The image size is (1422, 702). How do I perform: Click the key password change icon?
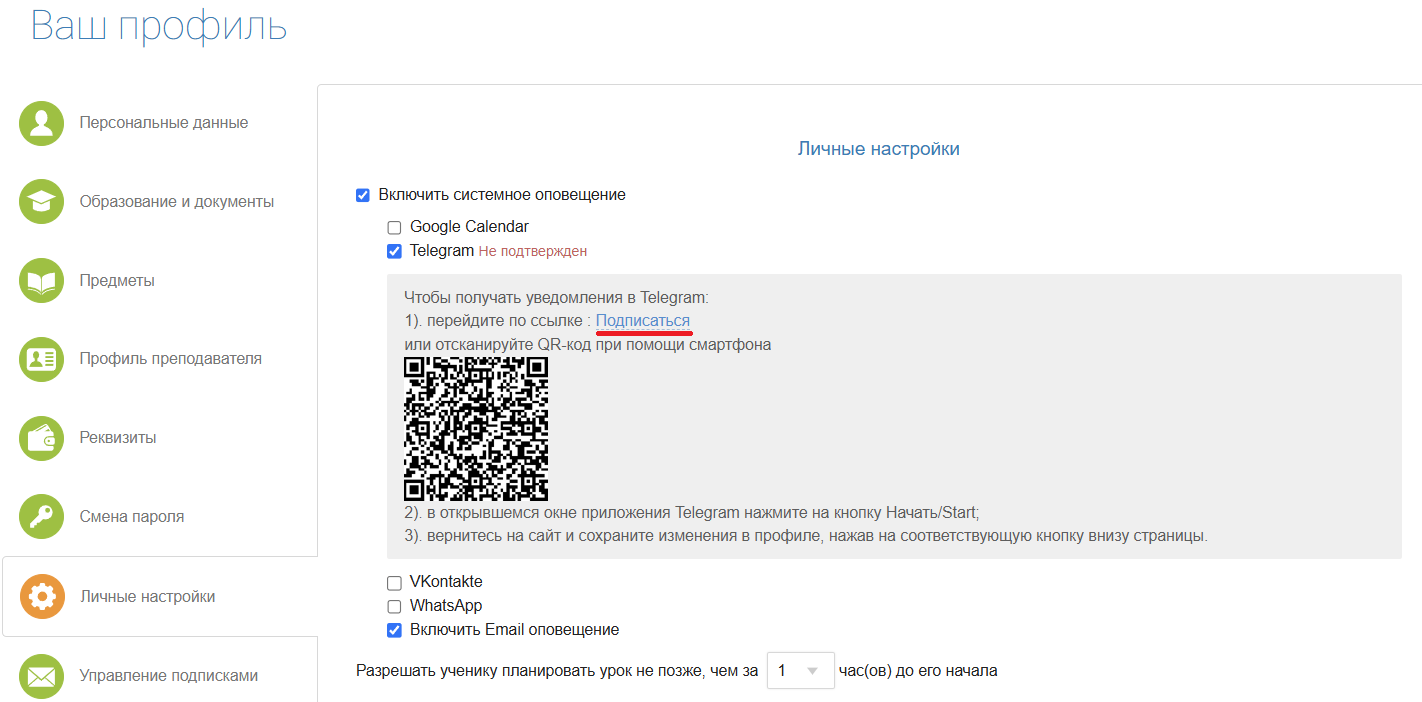[41, 517]
